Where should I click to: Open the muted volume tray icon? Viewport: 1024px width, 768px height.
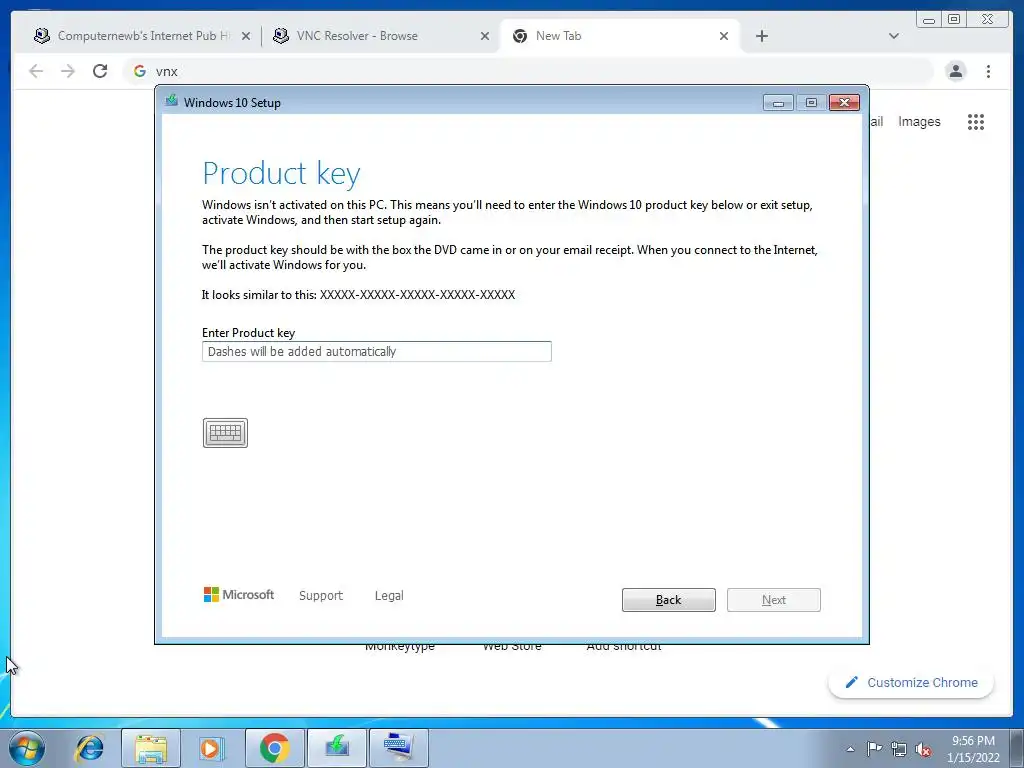pyautogui.click(x=923, y=750)
